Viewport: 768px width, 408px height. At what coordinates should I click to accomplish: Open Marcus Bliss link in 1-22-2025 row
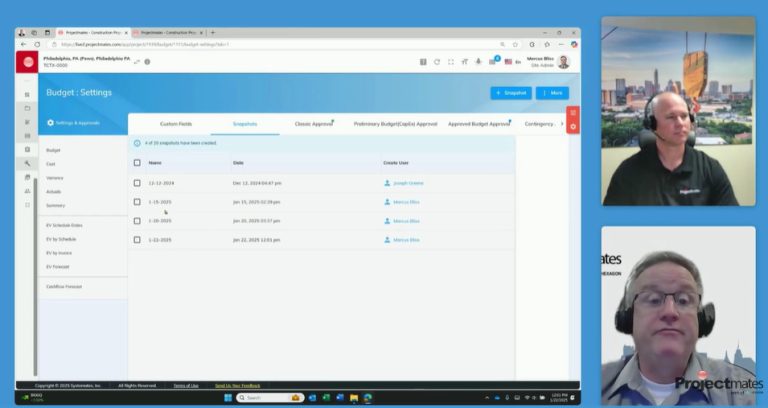(406, 240)
